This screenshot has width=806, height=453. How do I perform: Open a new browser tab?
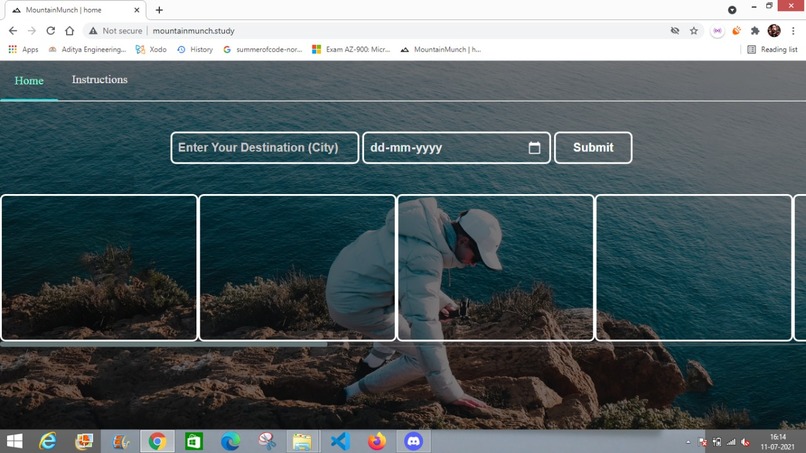(x=159, y=10)
